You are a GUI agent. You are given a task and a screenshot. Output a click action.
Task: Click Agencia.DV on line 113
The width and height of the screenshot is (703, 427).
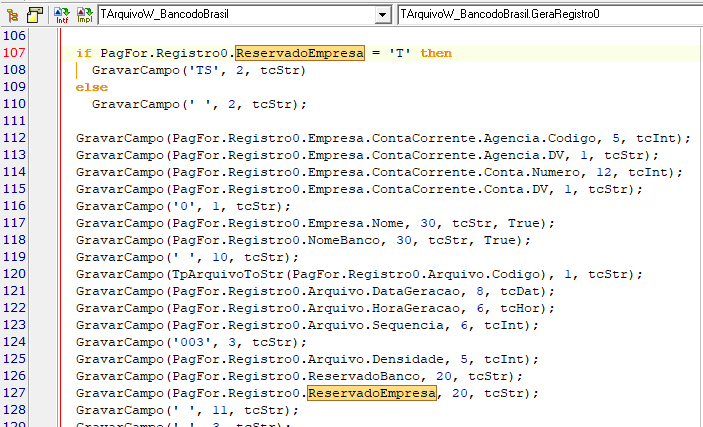click(x=524, y=155)
